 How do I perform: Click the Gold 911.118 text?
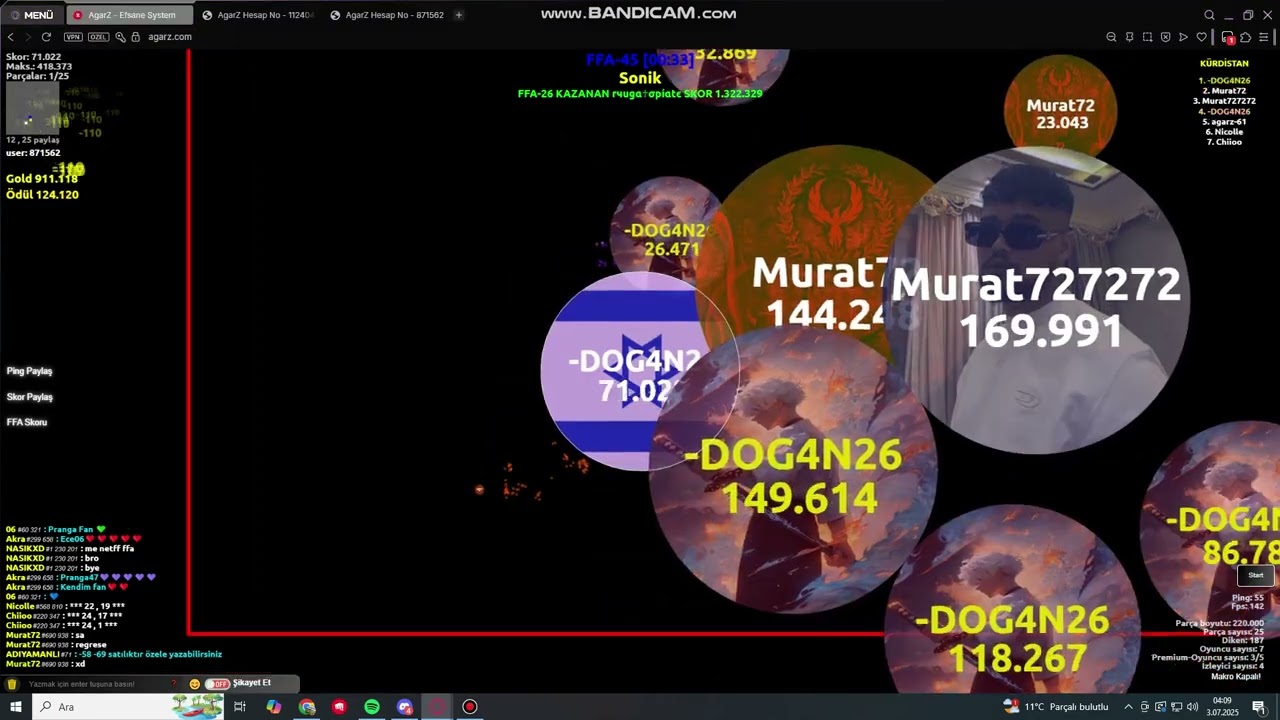click(x=42, y=179)
